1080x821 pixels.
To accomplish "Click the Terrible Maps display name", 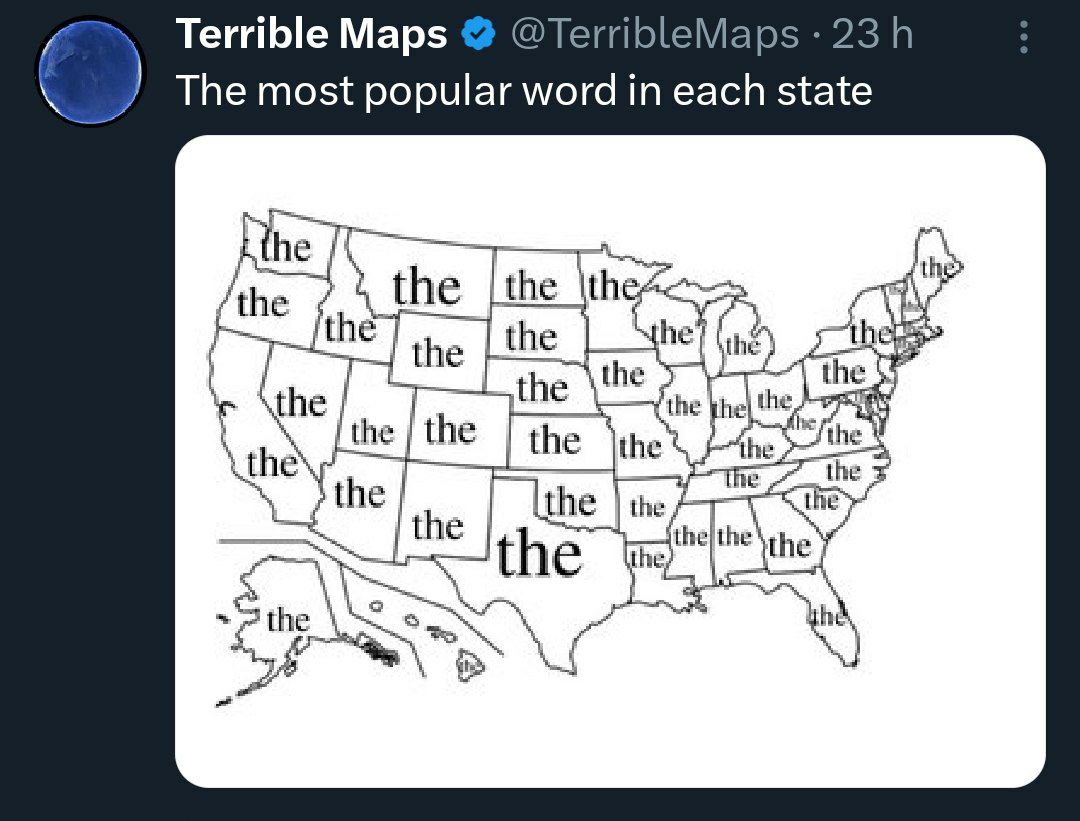I will pos(311,36).
